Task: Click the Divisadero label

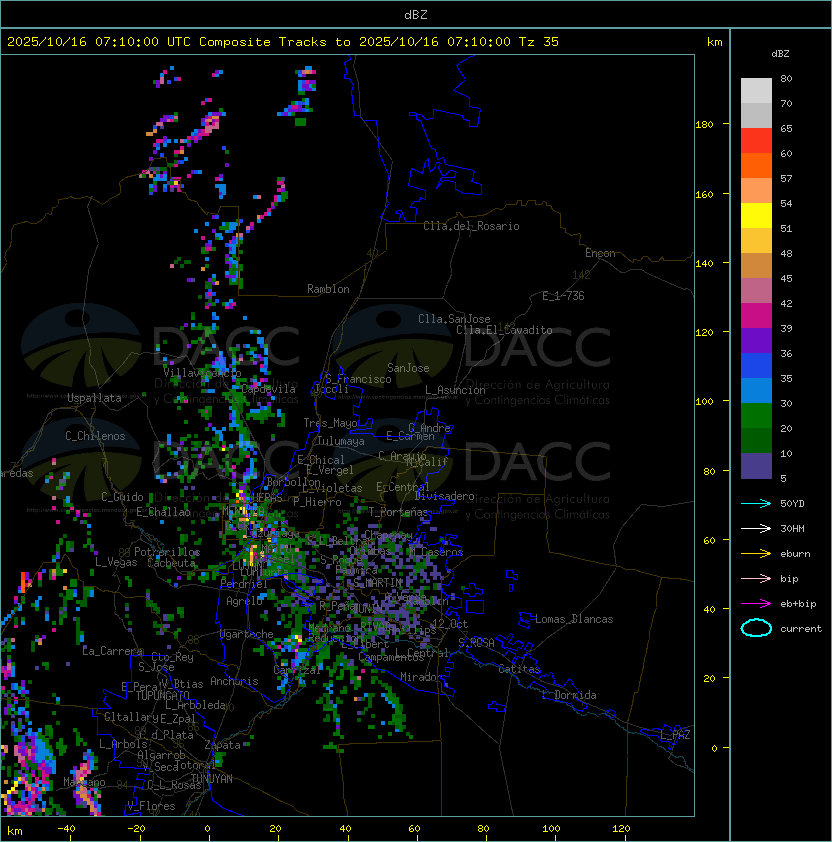Action: [x=444, y=496]
